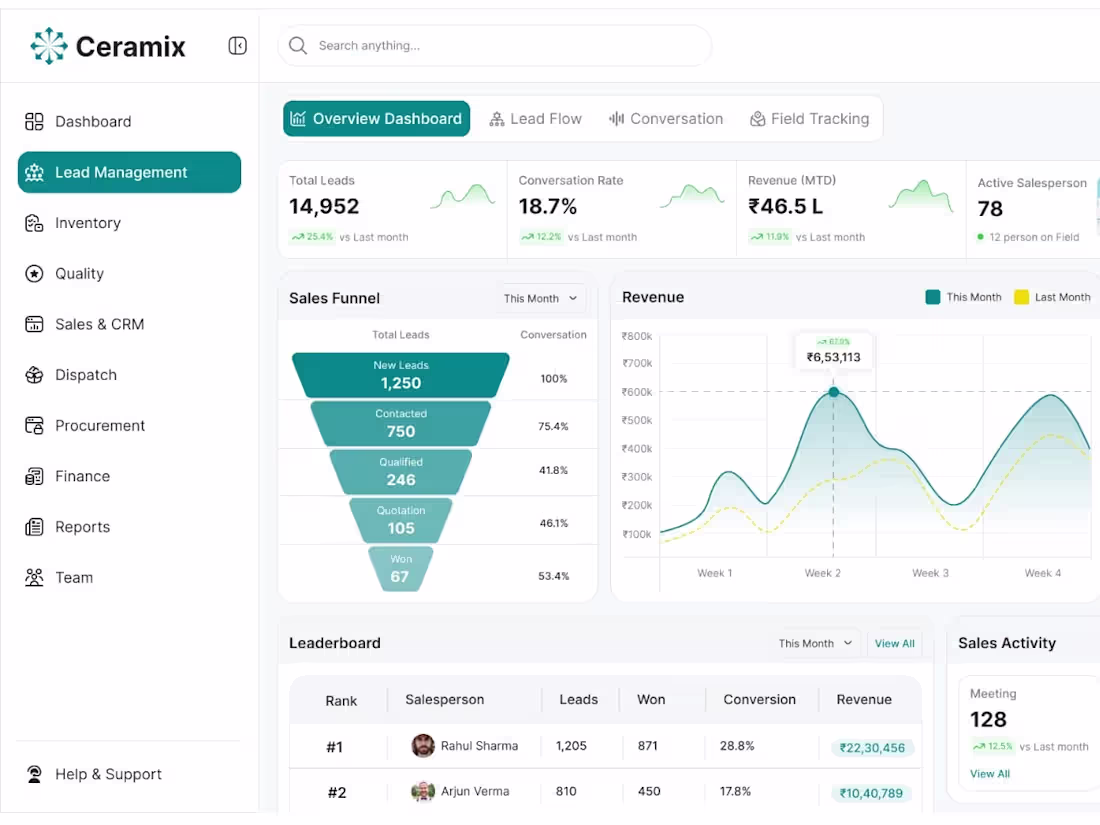1100x825 pixels.
Task: Click View All in Leaderboard header
Action: click(x=894, y=643)
